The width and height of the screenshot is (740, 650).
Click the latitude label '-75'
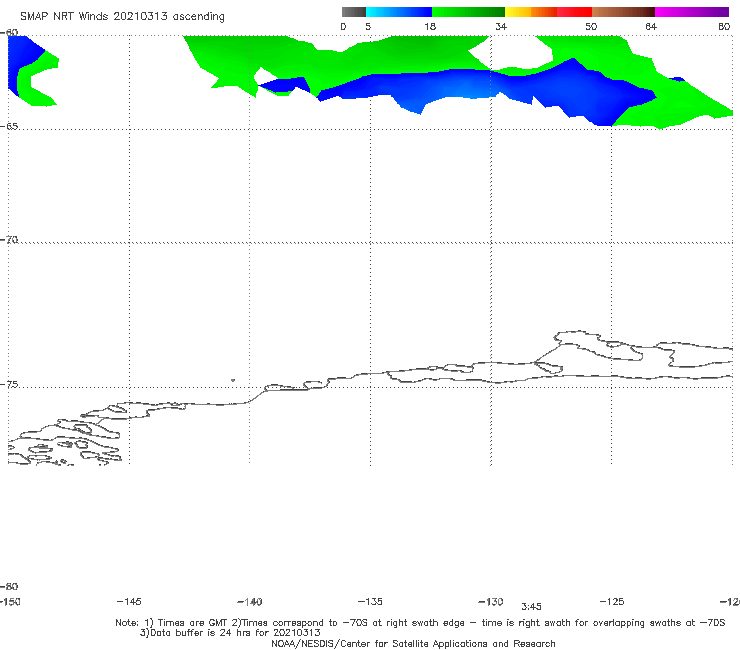(x=9, y=385)
